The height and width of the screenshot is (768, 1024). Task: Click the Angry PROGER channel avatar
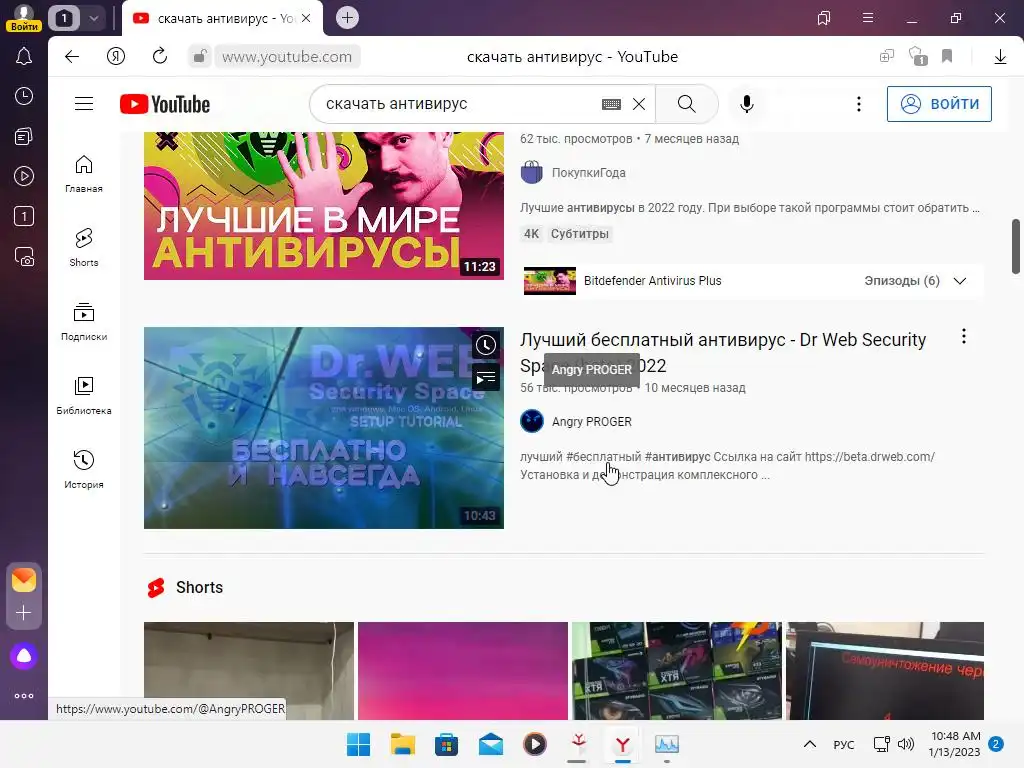point(532,421)
